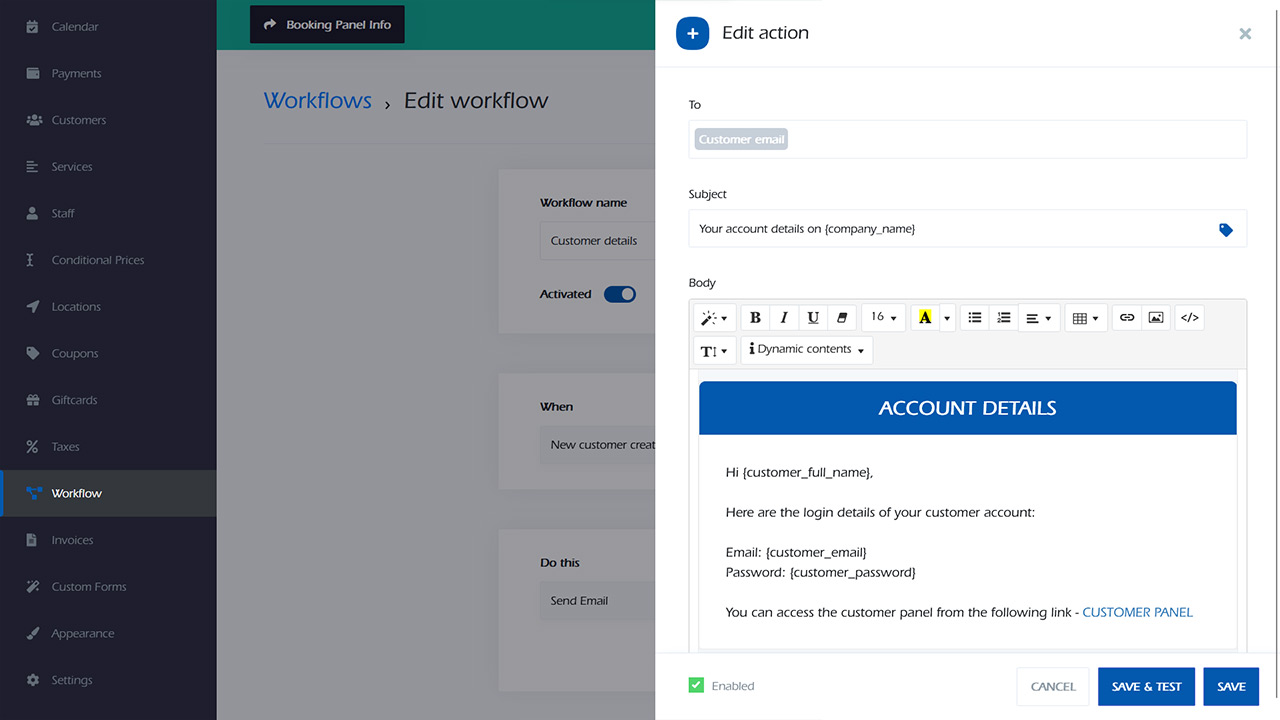
Task: Open Settings from the sidebar
Action: click(108, 680)
